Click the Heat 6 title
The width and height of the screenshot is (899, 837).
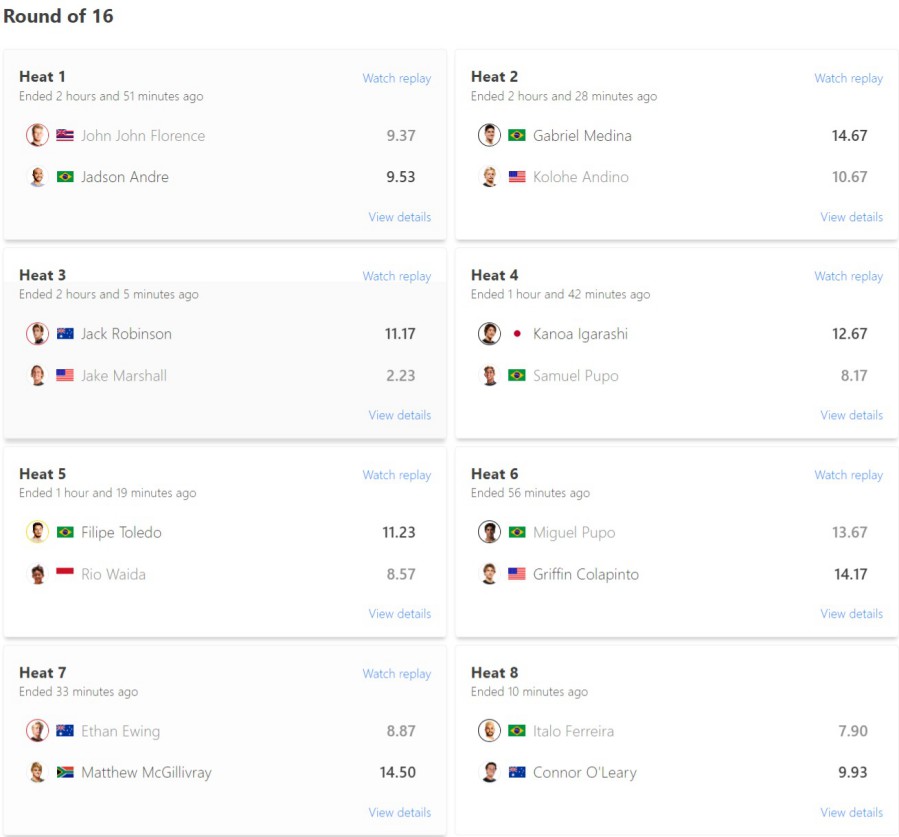(x=494, y=474)
